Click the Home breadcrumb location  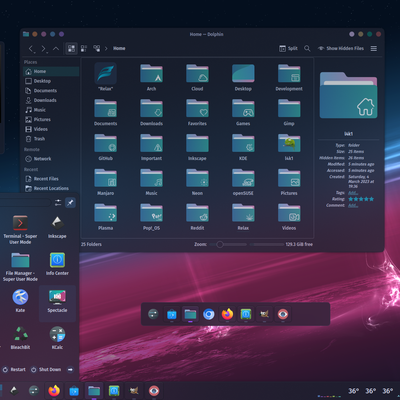pyautogui.click(x=119, y=48)
